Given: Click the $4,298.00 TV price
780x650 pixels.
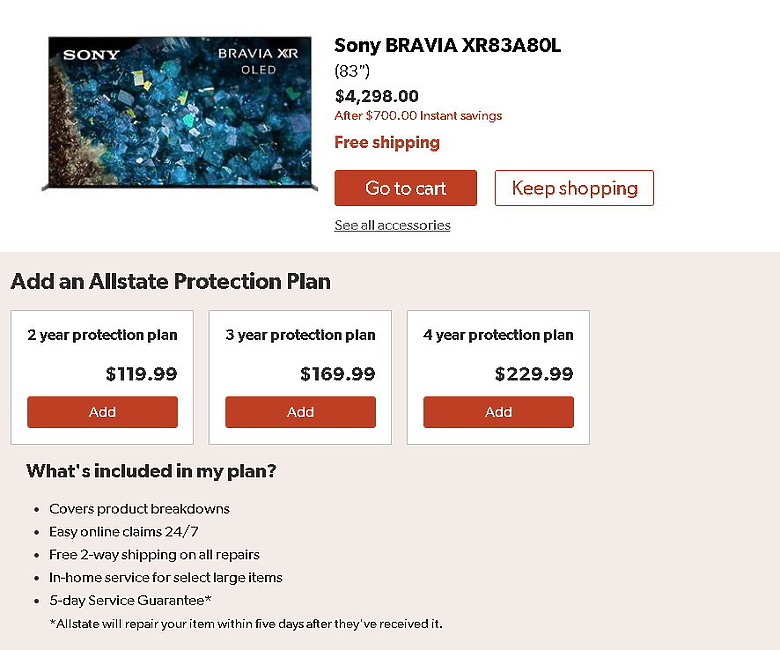Looking at the screenshot, I should [377, 96].
